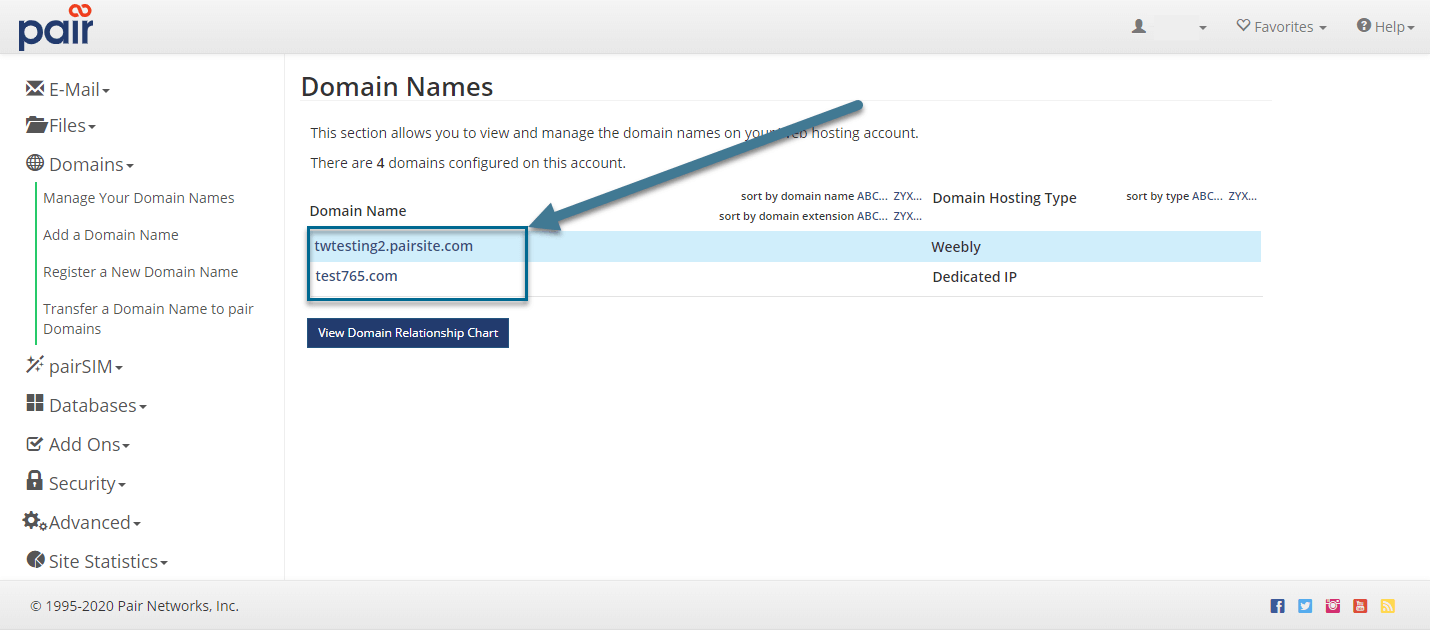
Task: Click the Domain Names page heading
Action: click(x=397, y=87)
